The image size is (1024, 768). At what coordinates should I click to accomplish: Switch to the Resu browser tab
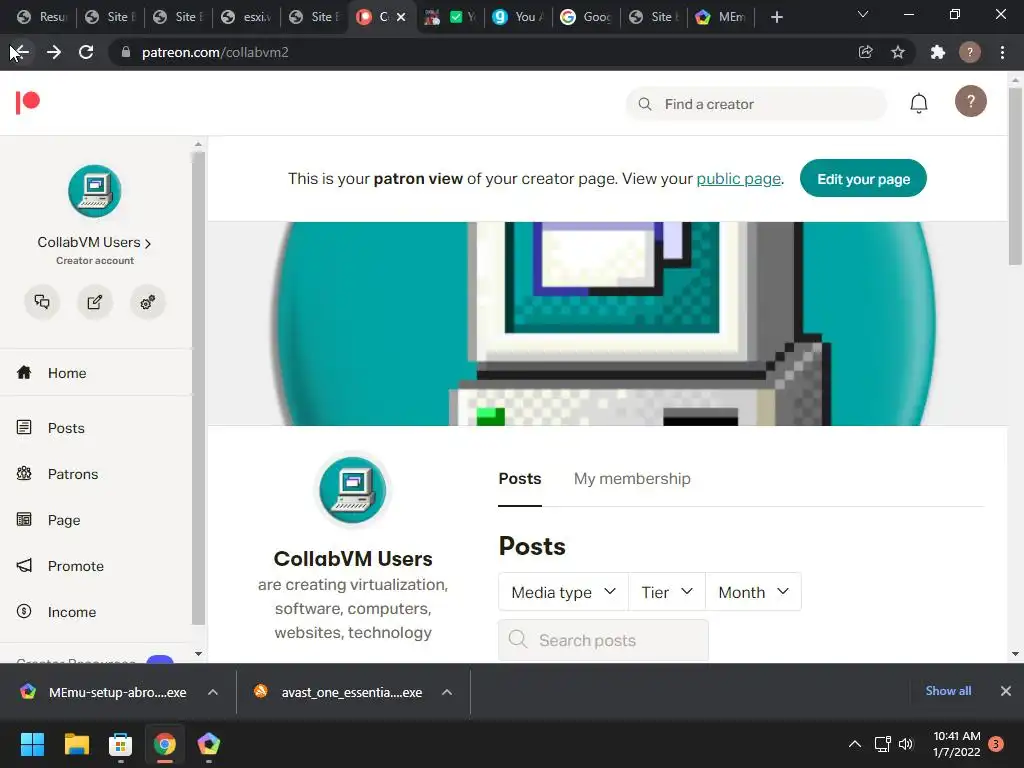coord(42,17)
